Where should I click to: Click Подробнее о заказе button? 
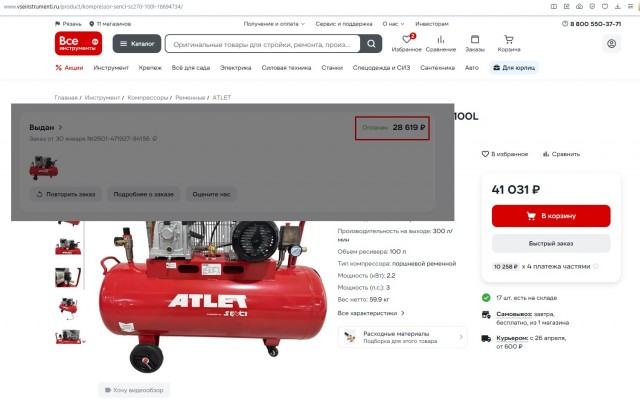click(x=144, y=194)
